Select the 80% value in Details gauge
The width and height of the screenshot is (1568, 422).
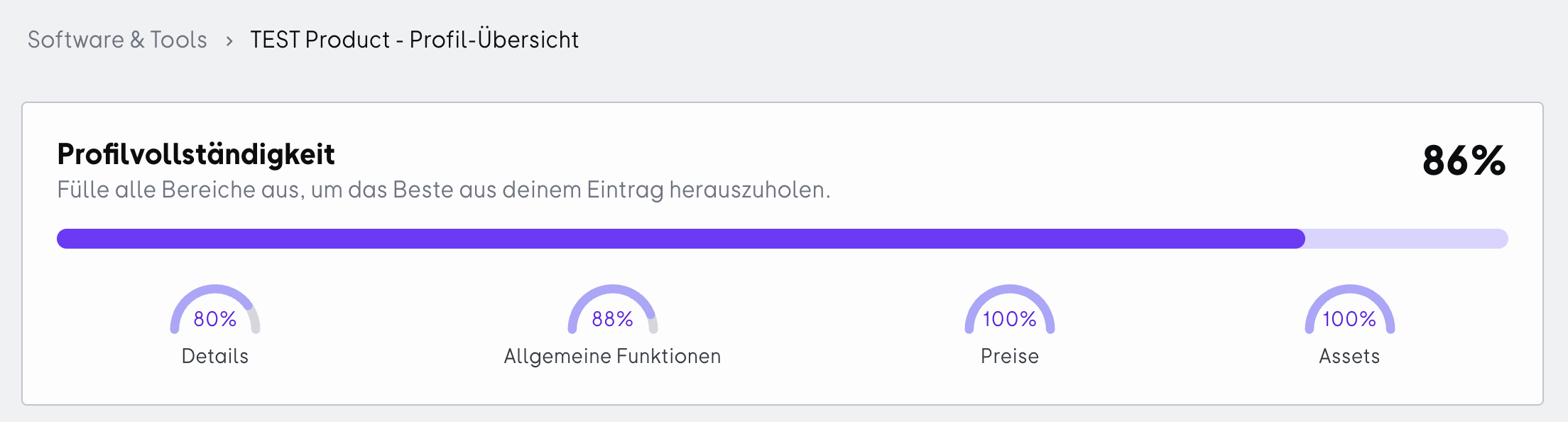[215, 319]
